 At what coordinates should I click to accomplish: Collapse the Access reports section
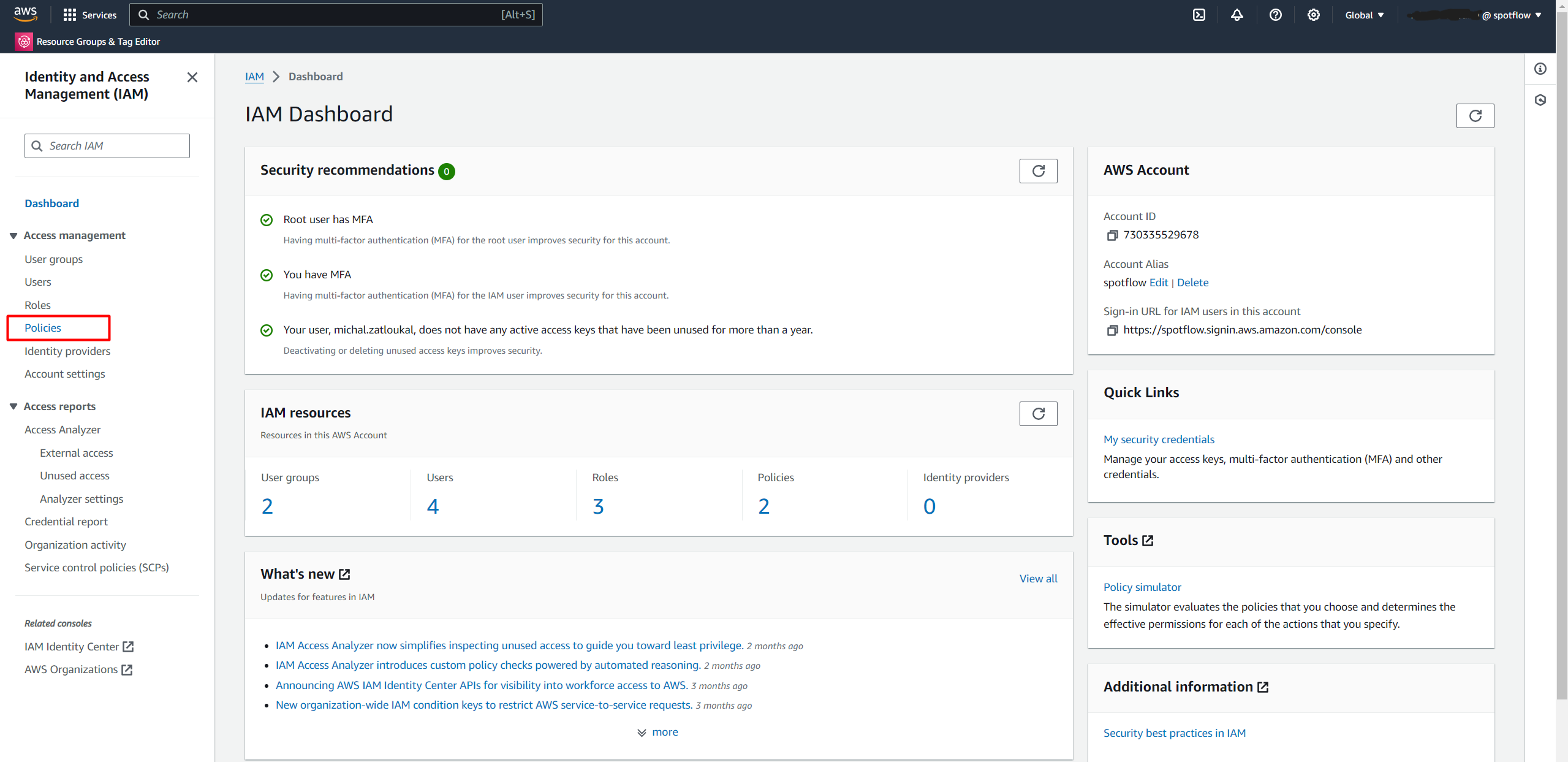[x=13, y=407]
